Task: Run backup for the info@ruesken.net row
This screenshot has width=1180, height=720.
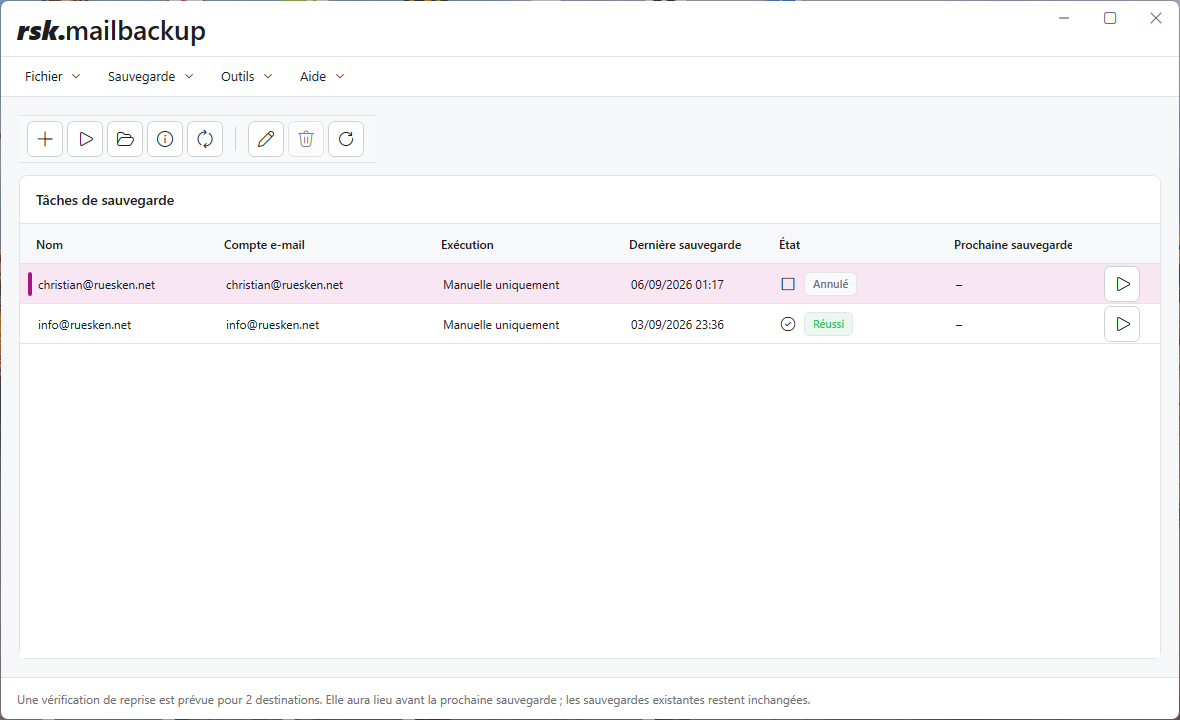Action: pyautogui.click(x=1122, y=324)
